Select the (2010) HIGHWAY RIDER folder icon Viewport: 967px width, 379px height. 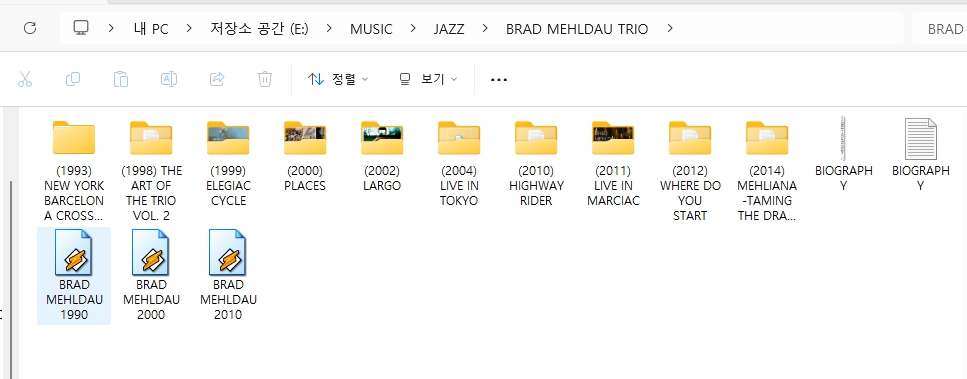pos(537,137)
